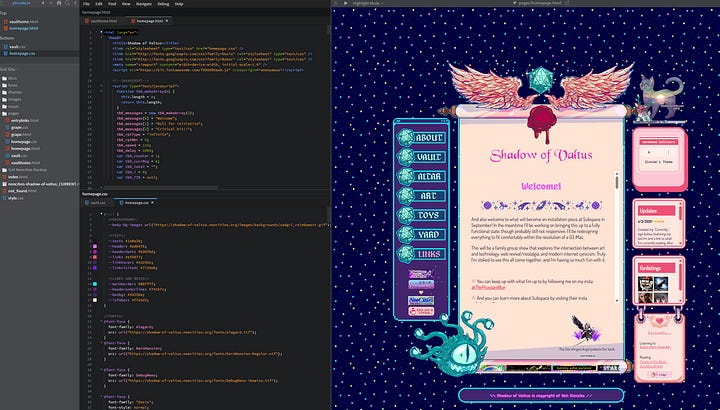Click the second Findings thumbnail image

pos(661,283)
